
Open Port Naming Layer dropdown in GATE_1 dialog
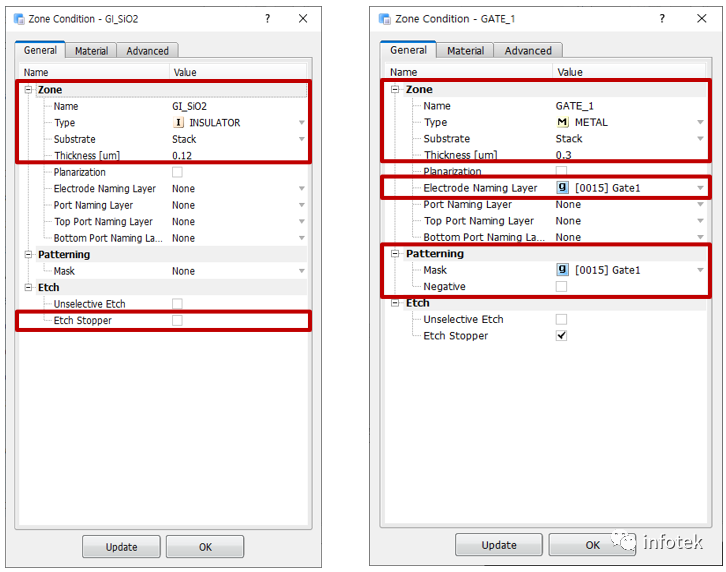click(700, 204)
